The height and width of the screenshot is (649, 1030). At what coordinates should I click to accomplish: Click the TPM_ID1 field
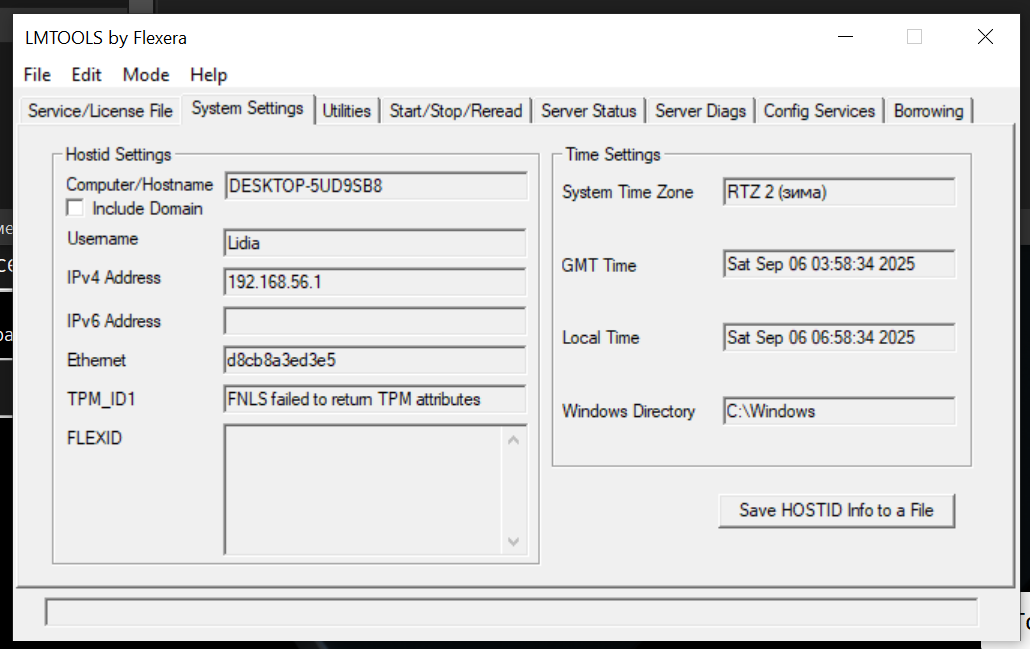374,399
